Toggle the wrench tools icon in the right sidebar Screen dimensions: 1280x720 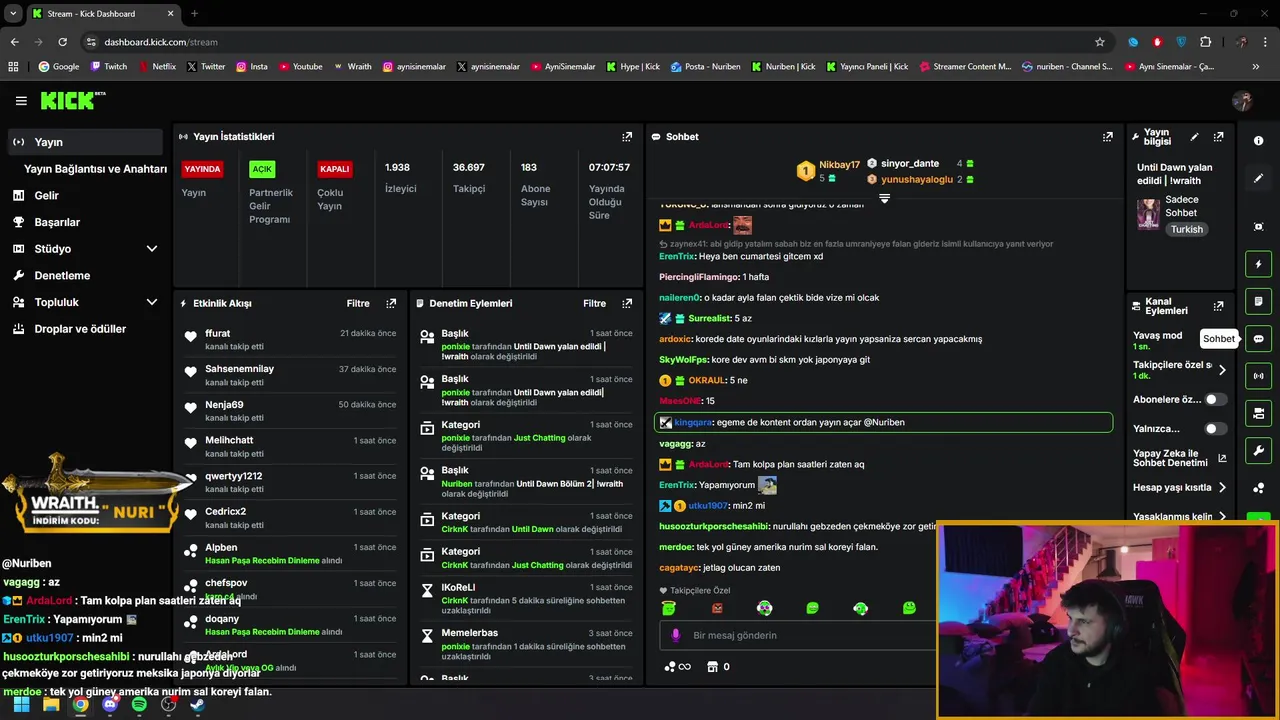(1258, 450)
